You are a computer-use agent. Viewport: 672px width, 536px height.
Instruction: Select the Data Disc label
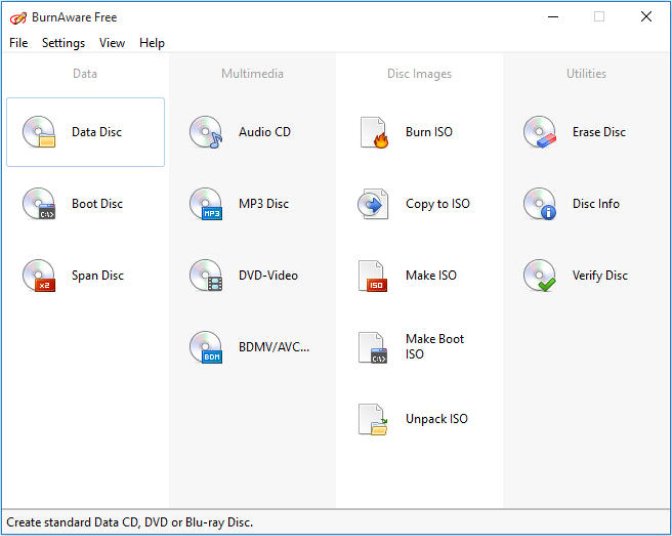97,132
